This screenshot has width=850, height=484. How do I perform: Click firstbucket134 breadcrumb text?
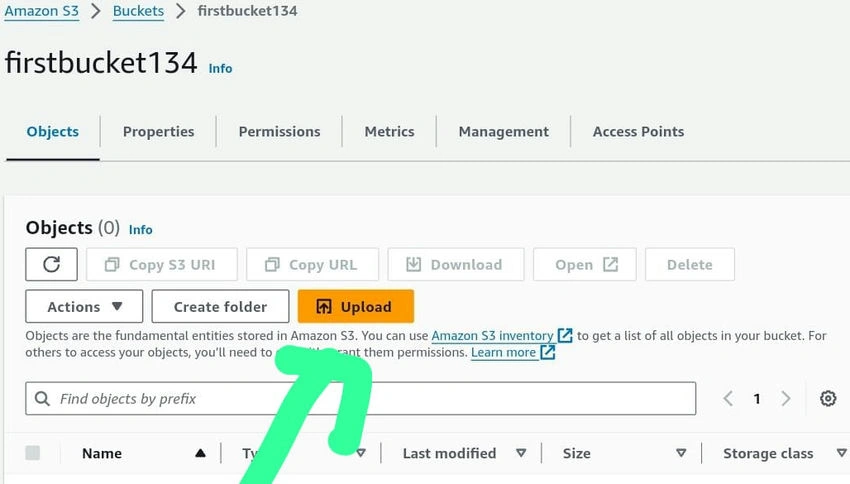(x=247, y=11)
